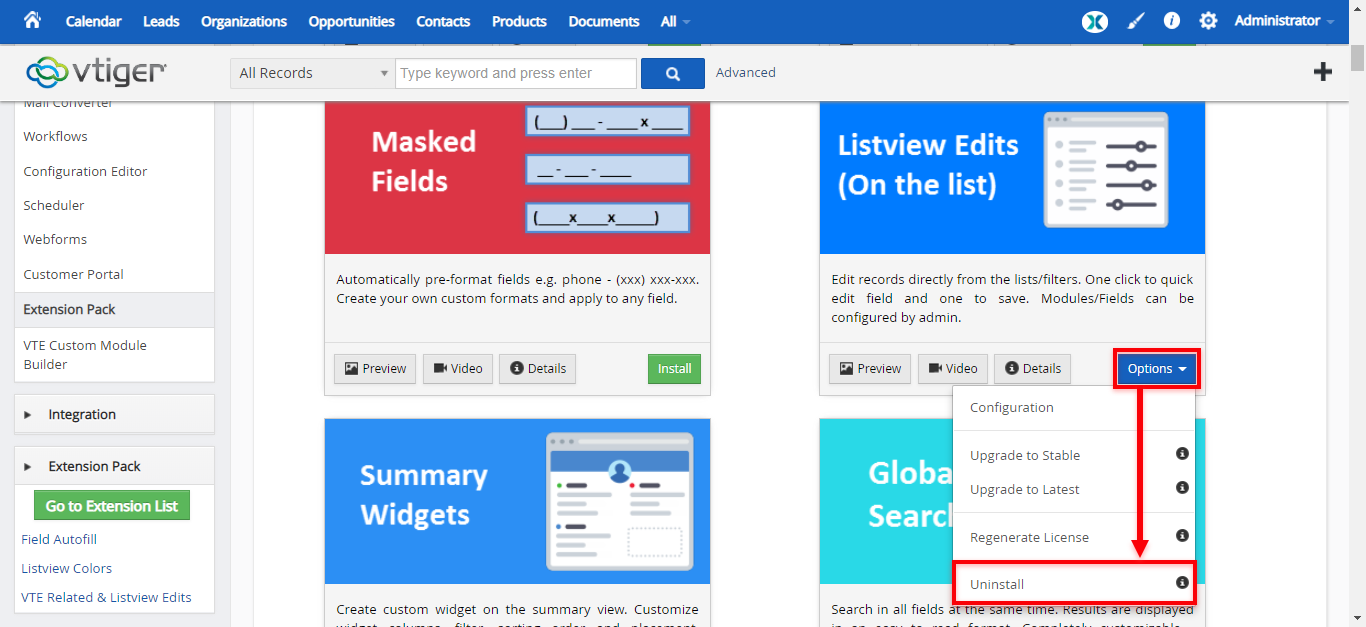
Task: Click Go to Extension List button
Action: (x=112, y=506)
